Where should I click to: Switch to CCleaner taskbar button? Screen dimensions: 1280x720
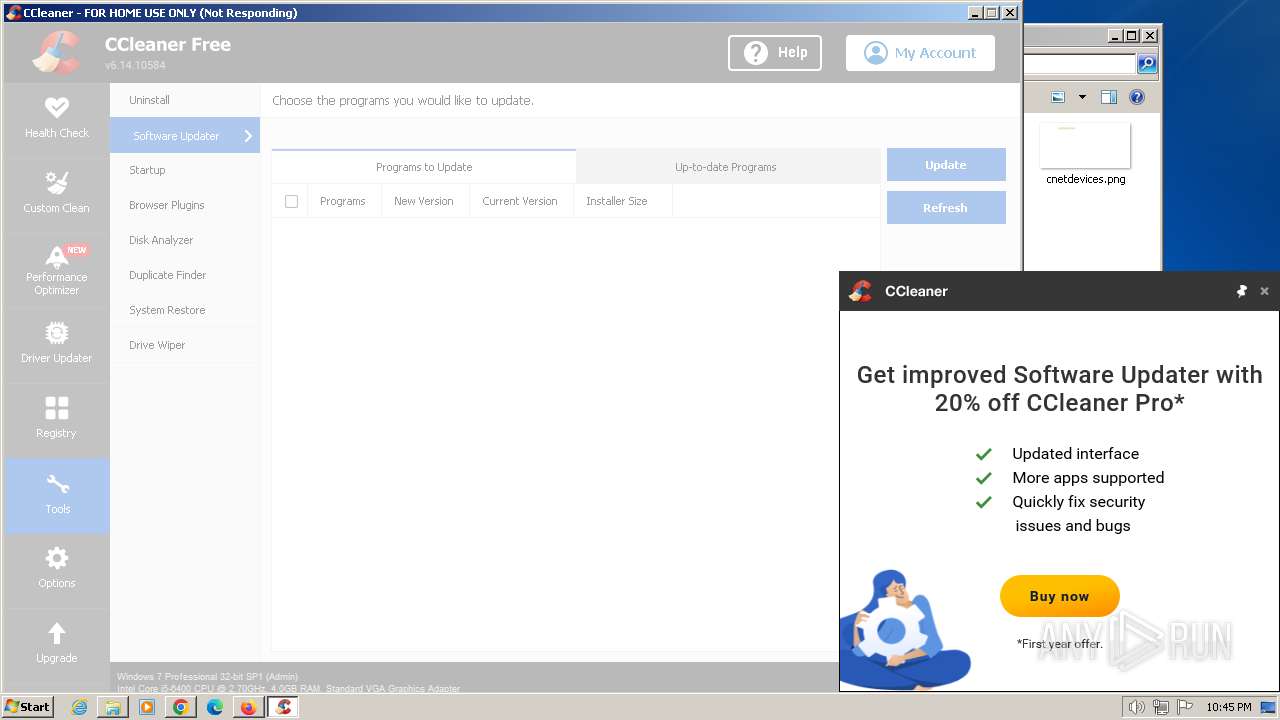[x=283, y=707]
